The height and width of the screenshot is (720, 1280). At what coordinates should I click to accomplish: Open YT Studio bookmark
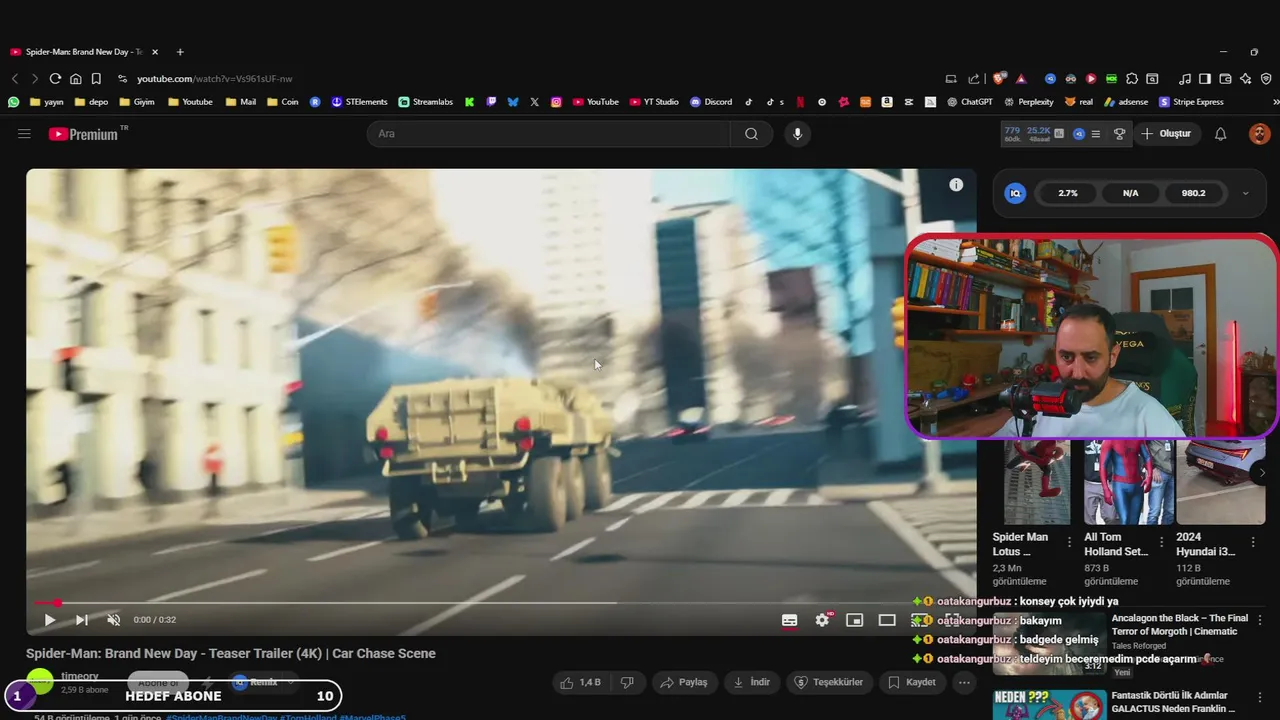pyautogui.click(x=654, y=102)
